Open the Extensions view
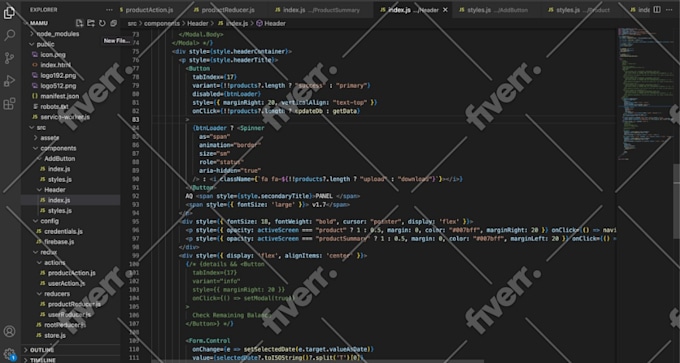This screenshot has height=363, width=680. pos(9,104)
